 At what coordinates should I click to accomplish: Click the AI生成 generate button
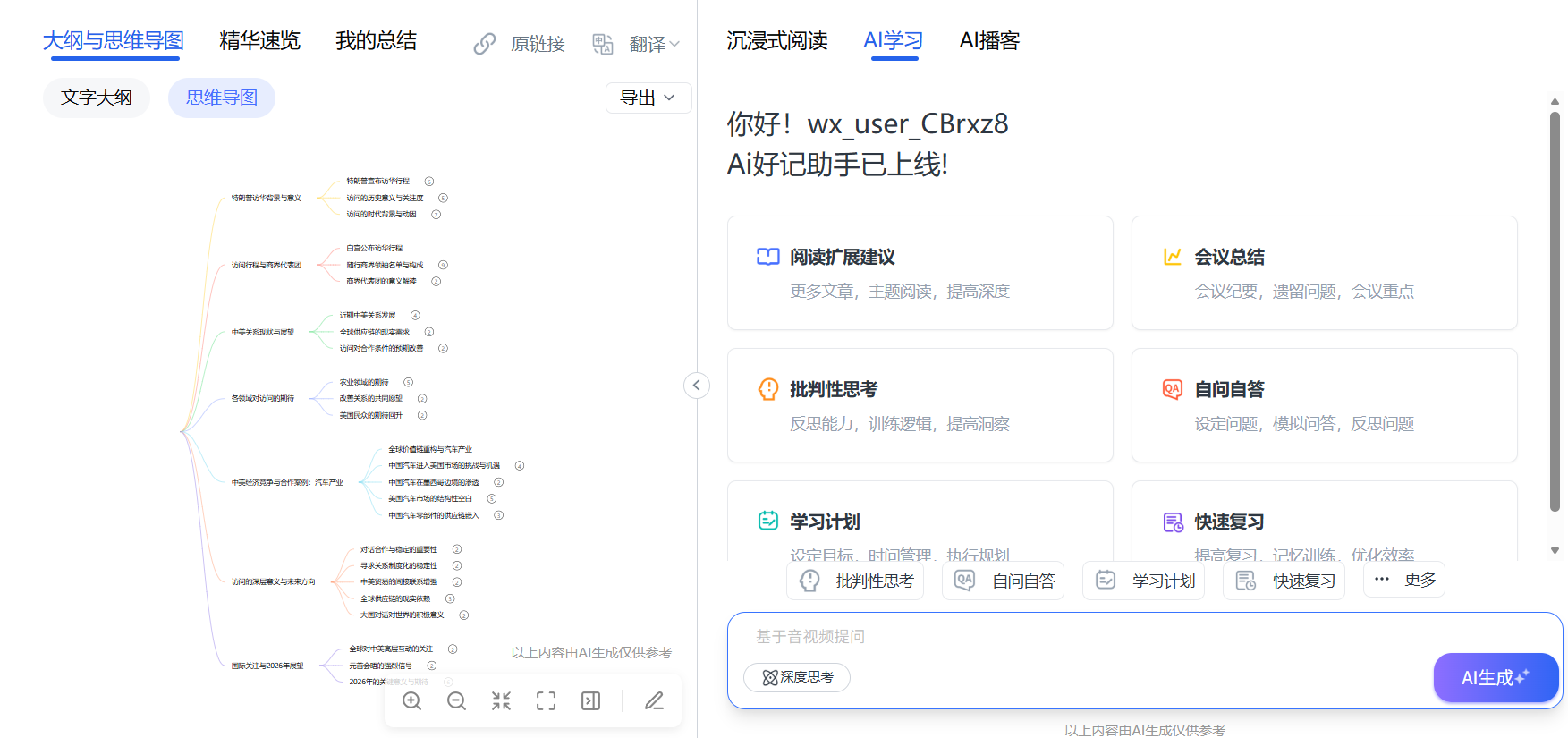[x=1496, y=678]
